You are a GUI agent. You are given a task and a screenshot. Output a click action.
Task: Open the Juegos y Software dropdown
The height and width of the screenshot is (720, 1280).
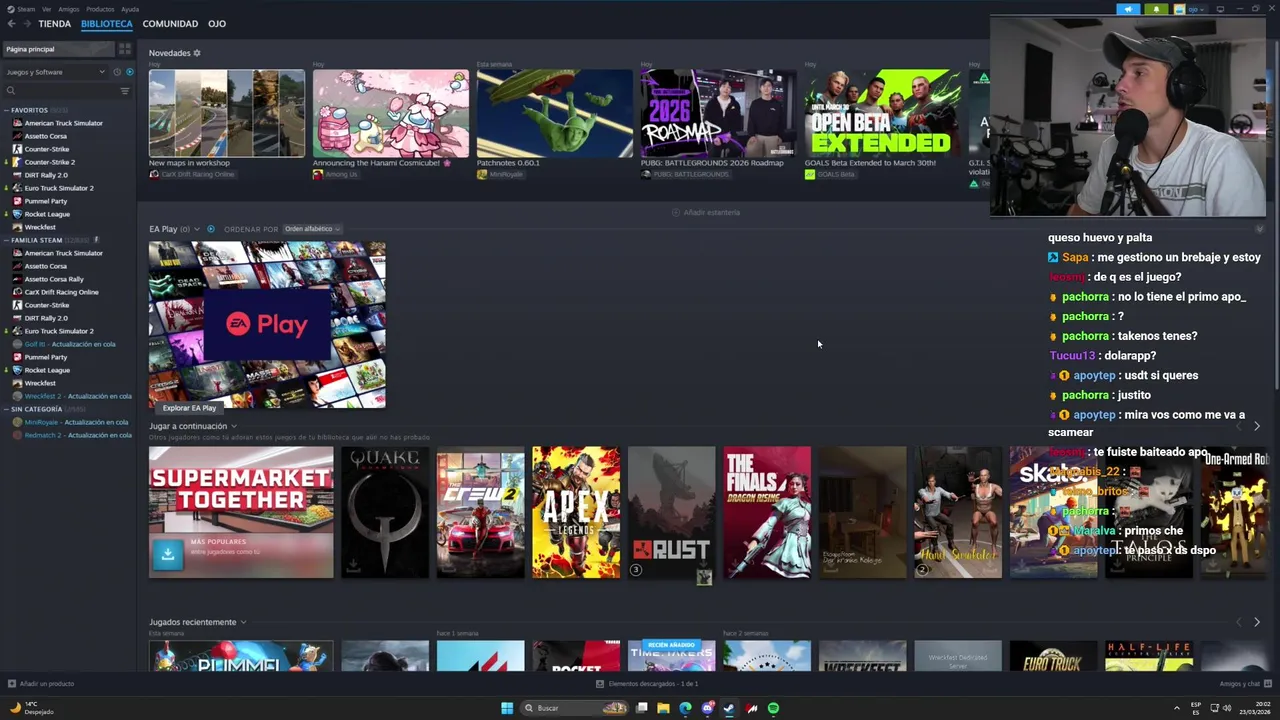[55, 72]
